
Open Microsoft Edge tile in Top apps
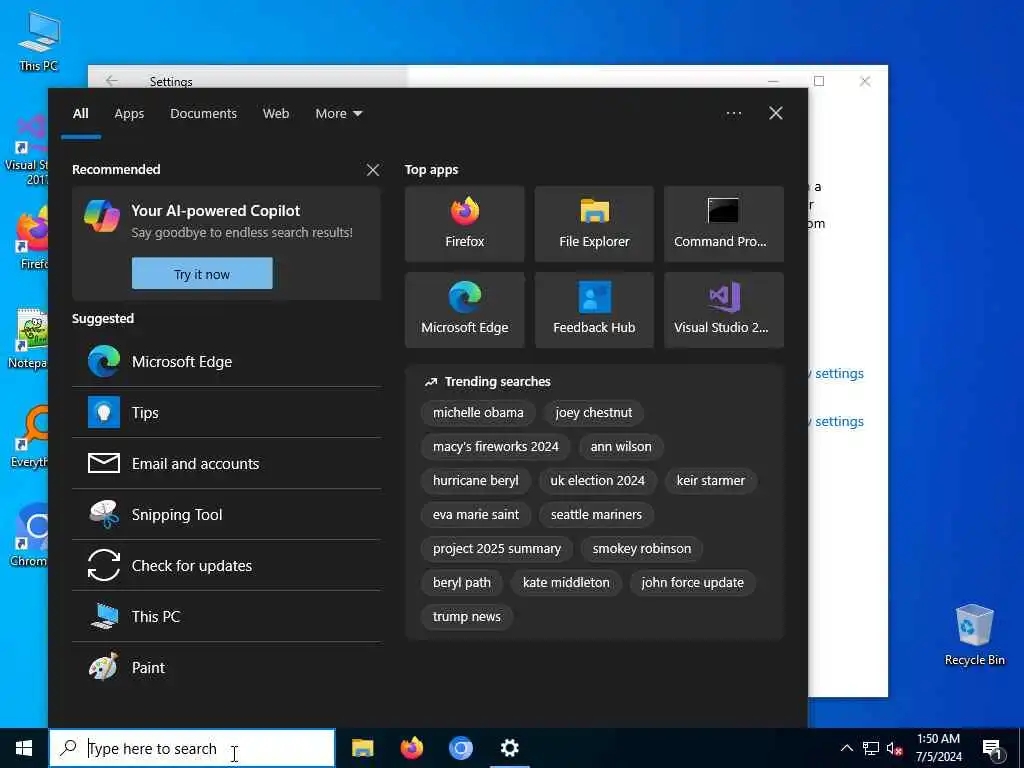point(464,310)
